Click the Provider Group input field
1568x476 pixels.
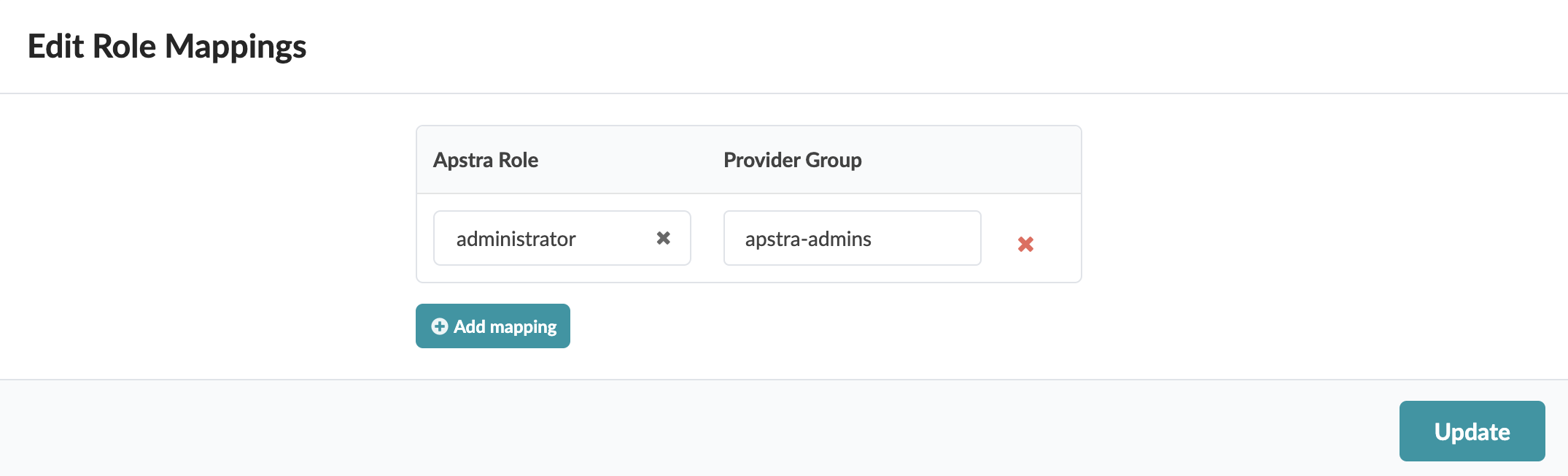[852, 238]
